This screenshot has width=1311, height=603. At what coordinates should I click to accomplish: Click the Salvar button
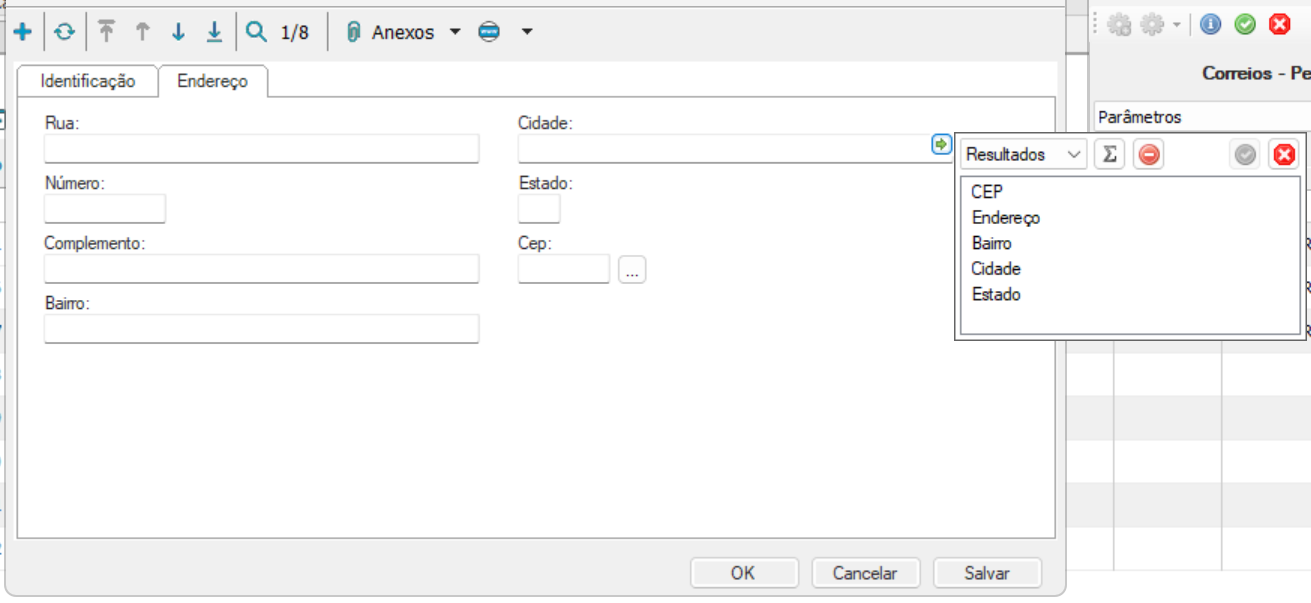click(987, 573)
